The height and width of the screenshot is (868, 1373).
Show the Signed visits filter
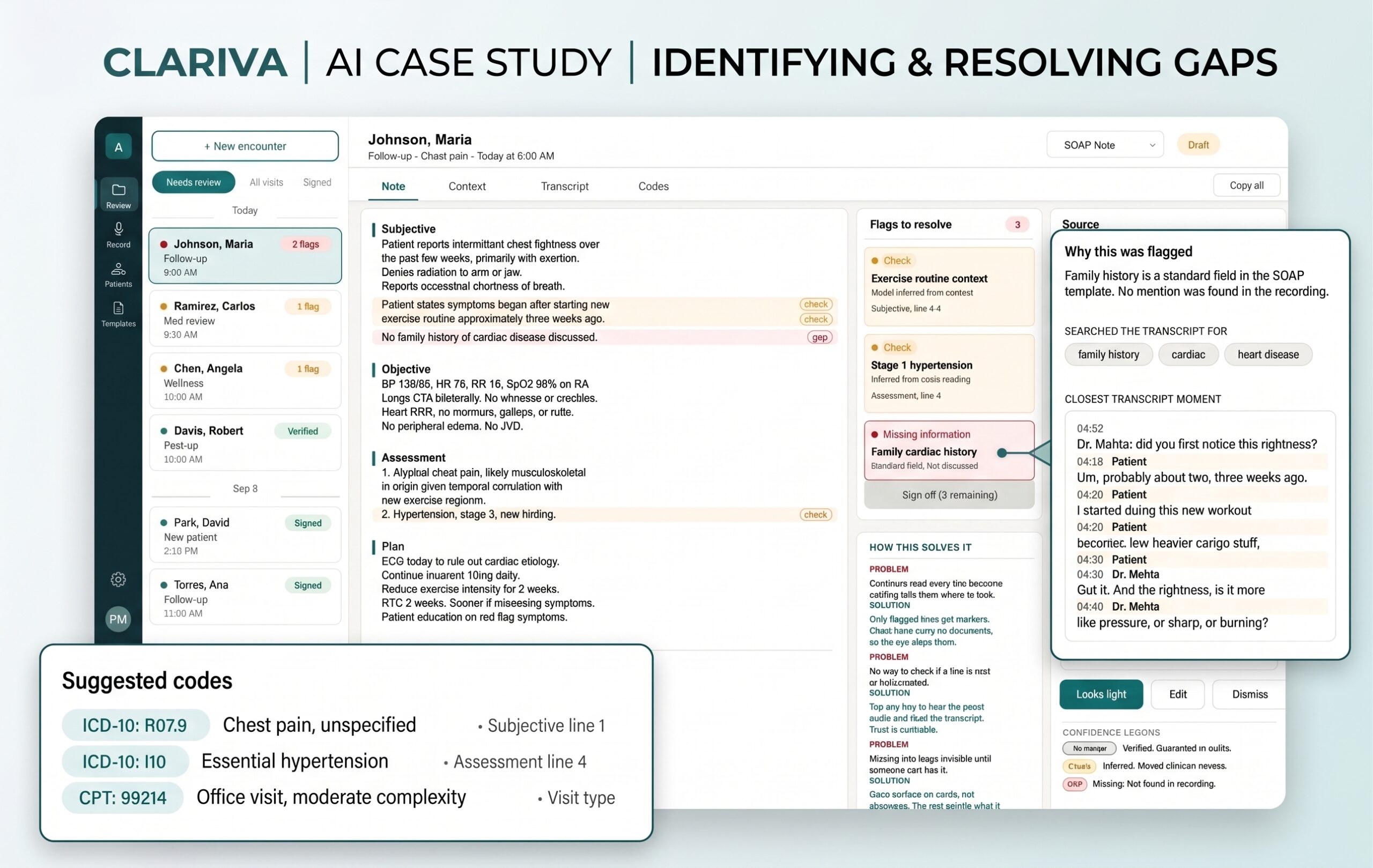(x=317, y=182)
